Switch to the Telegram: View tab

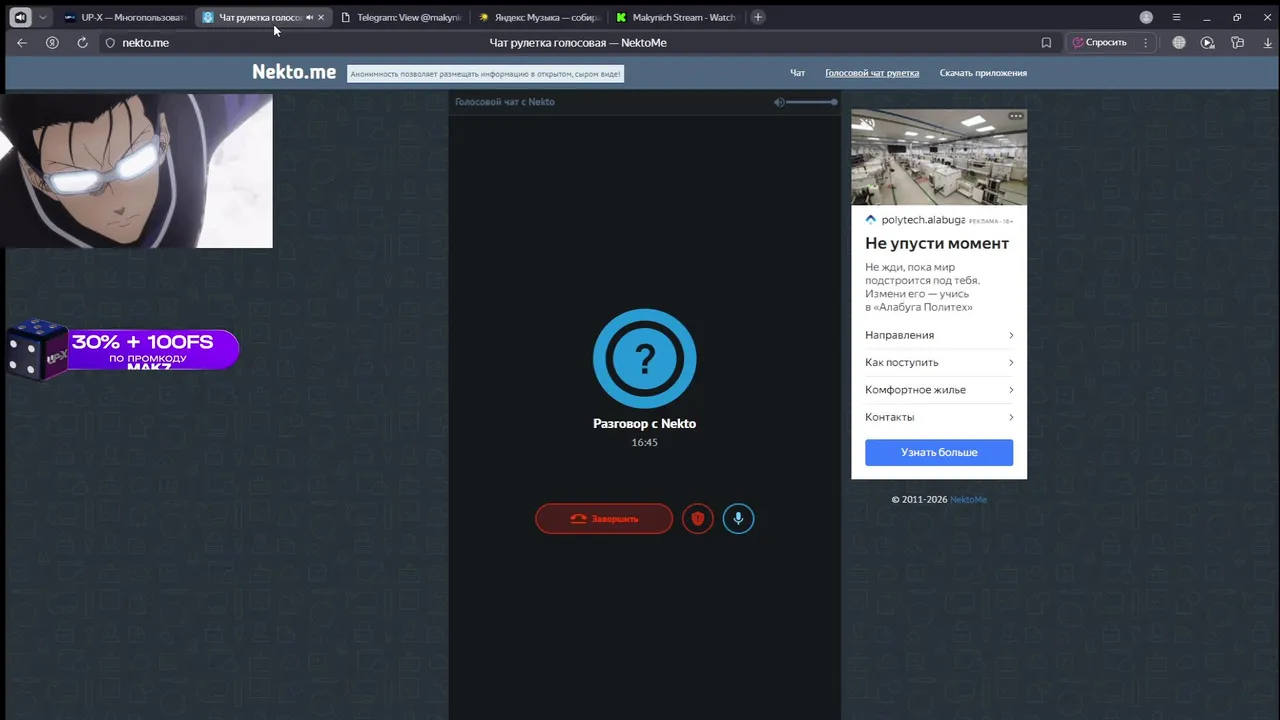click(400, 17)
